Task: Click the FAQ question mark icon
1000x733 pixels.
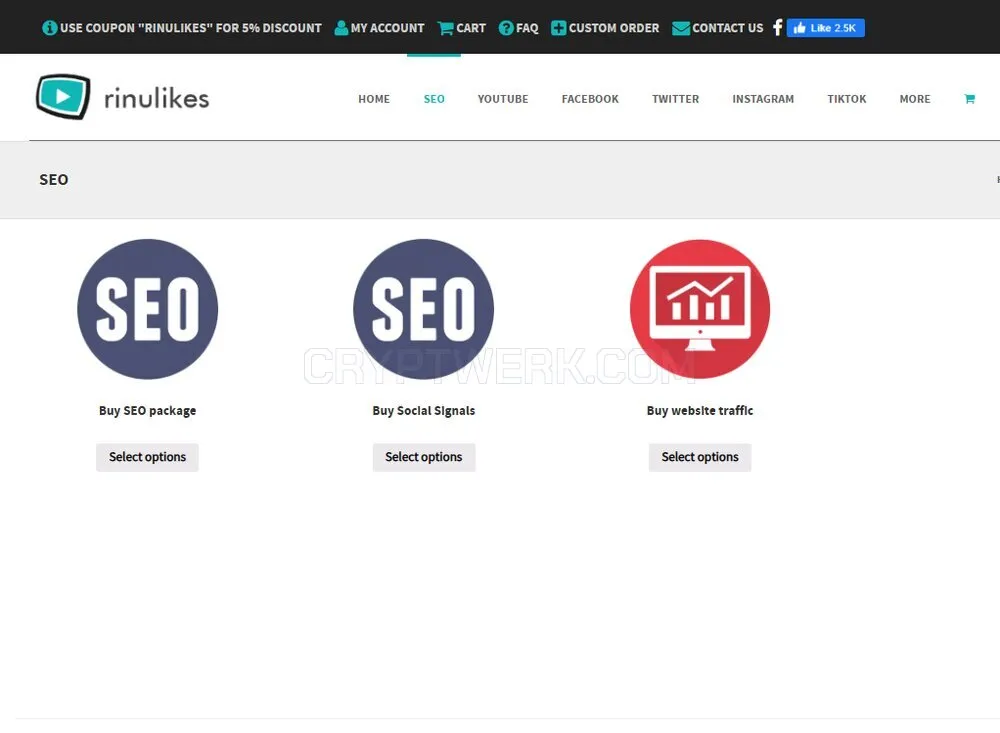Action: coord(506,28)
